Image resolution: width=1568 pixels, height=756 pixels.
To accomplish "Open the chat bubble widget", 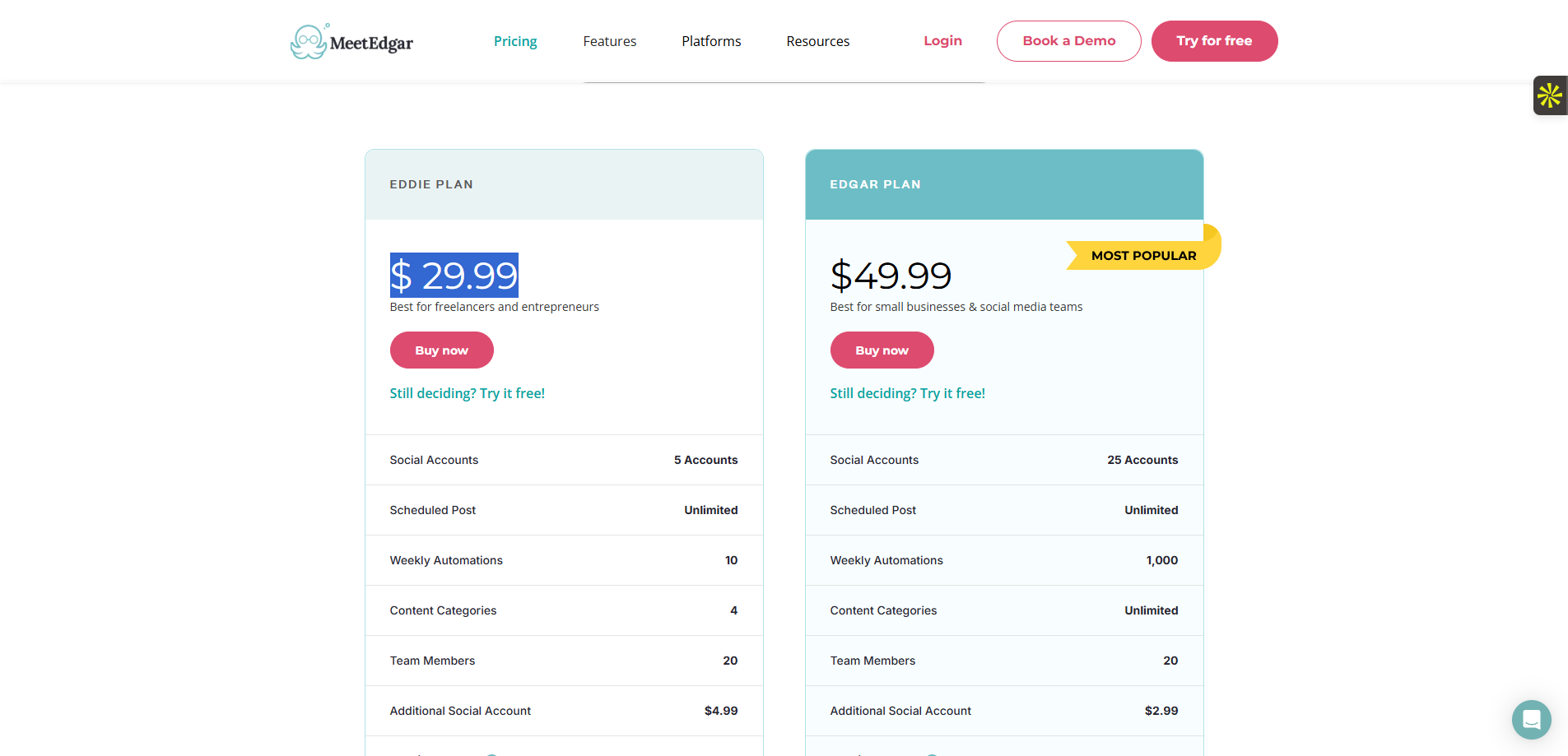I will pyautogui.click(x=1531, y=720).
